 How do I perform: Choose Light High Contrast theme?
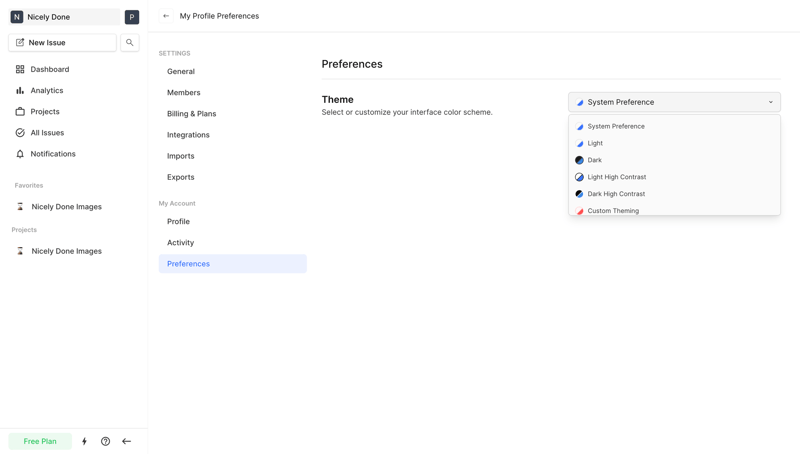point(616,177)
